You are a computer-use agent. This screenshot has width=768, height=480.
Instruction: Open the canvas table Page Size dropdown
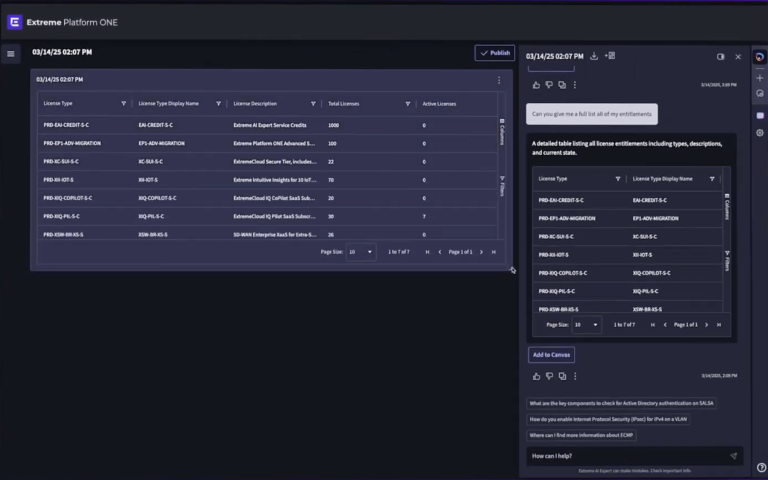(x=361, y=252)
